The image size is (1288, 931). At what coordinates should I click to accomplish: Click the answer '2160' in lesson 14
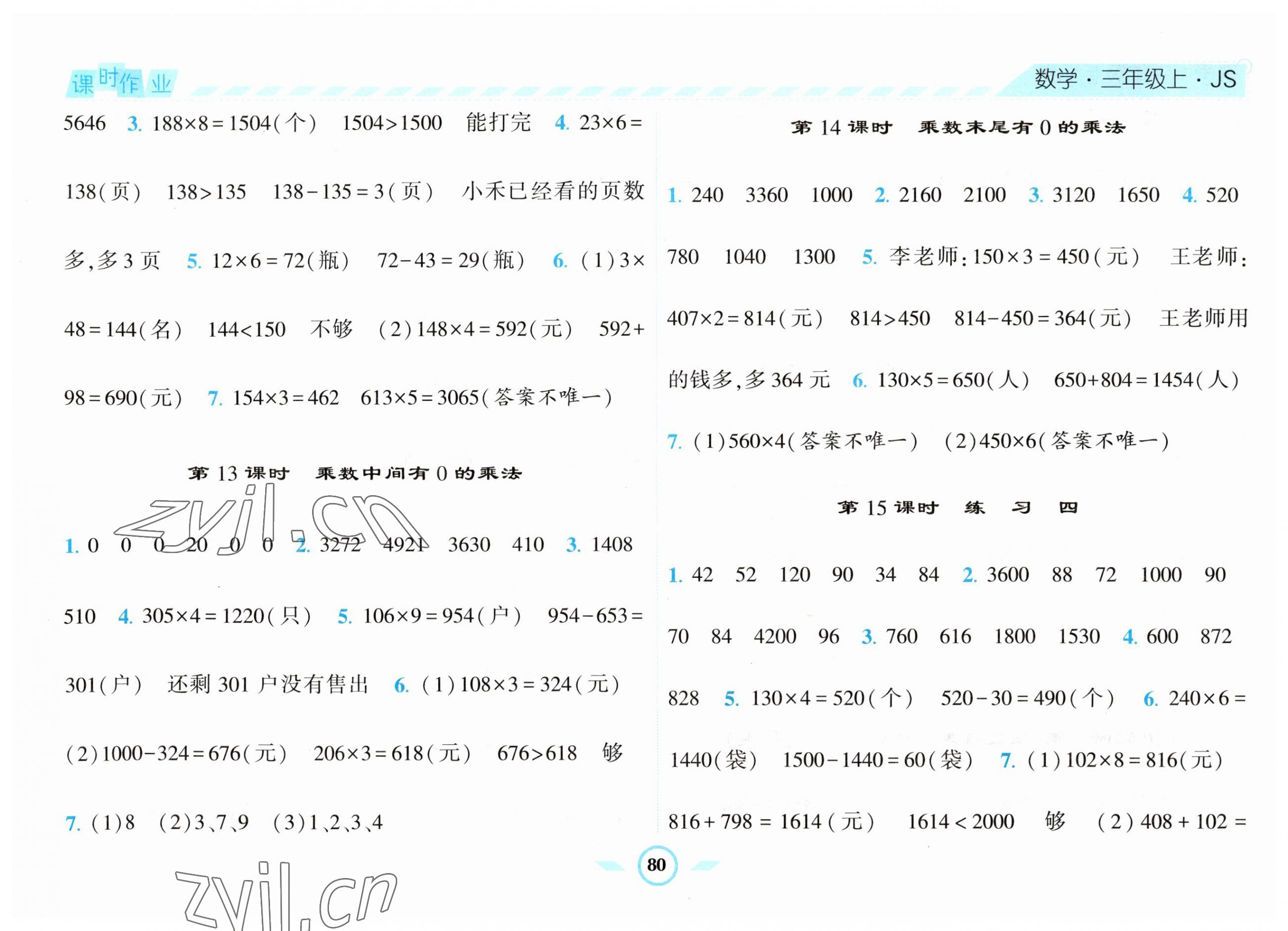920,195
